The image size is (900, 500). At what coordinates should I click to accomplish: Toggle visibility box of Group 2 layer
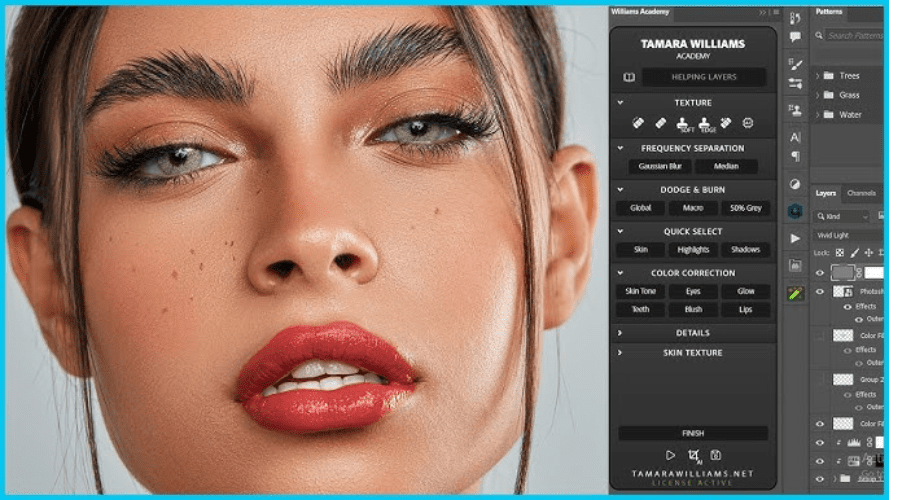click(x=820, y=379)
